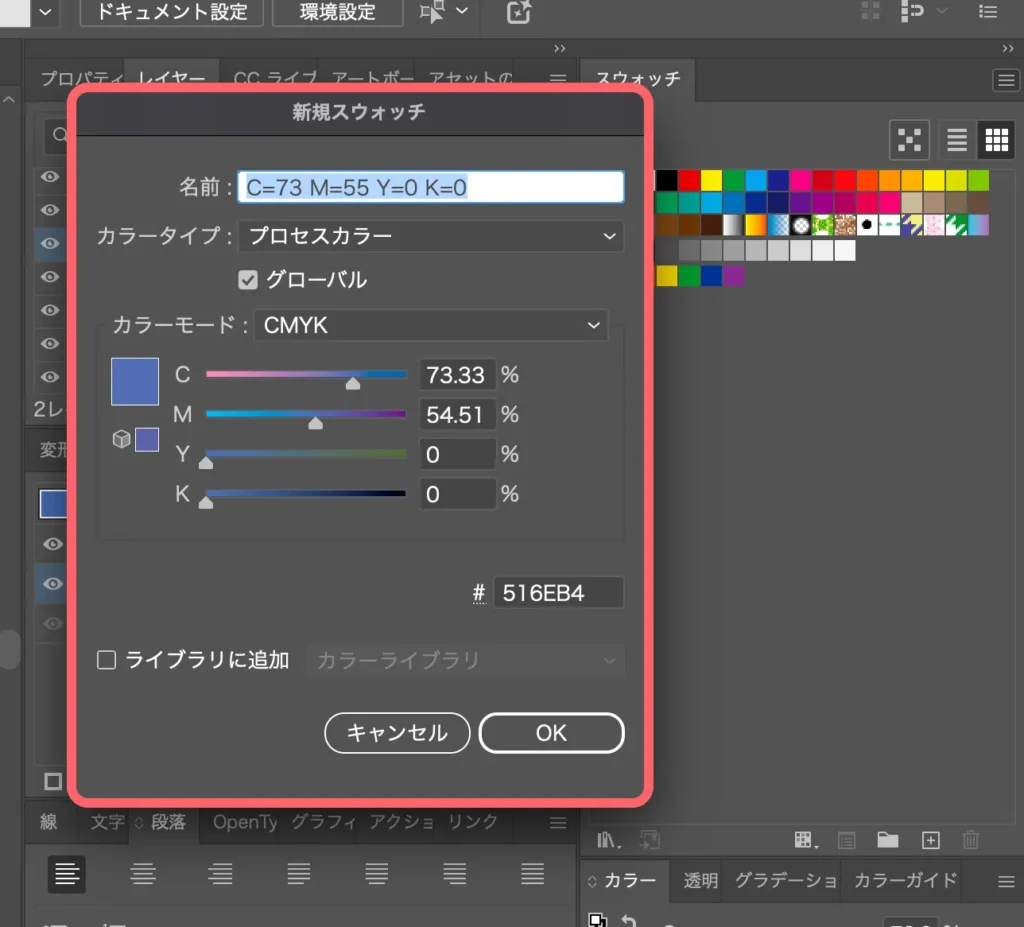Open the swatch libraries menu icon
Image resolution: width=1024 pixels, height=927 pixels.
tap(605, 840)
